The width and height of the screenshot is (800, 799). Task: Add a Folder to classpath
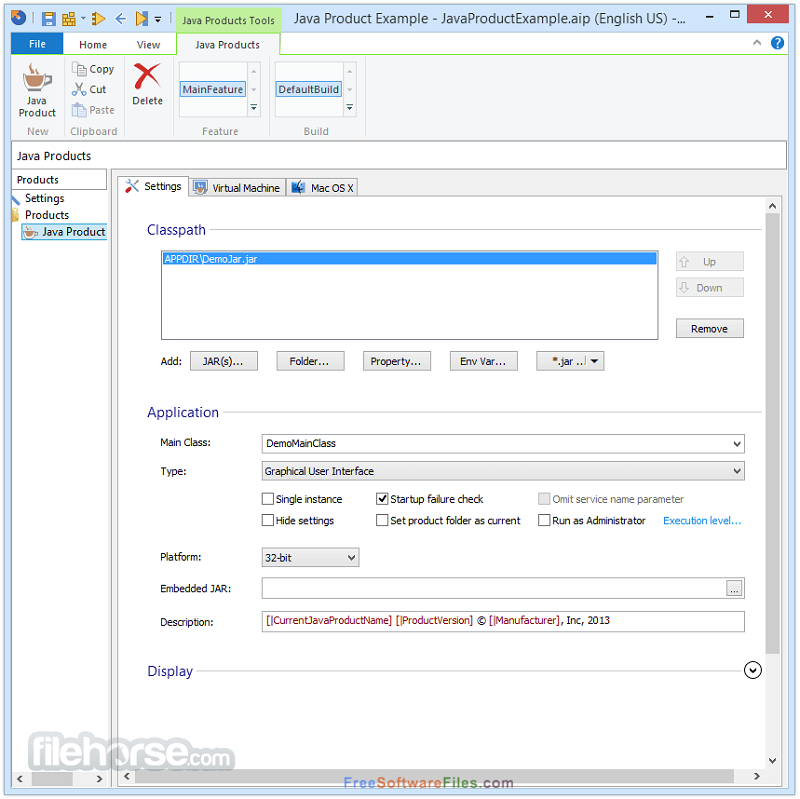(x=310, y=361)
